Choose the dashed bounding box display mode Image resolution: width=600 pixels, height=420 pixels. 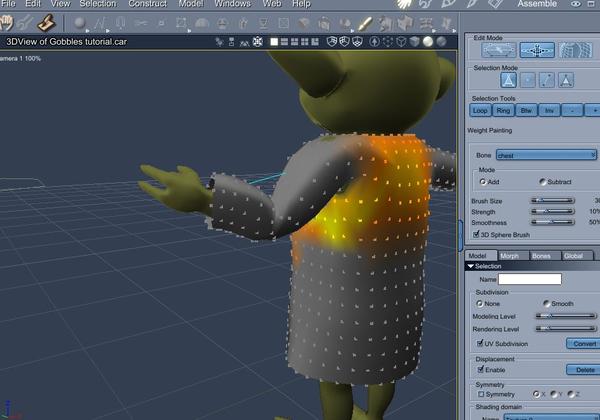point(388,41)
